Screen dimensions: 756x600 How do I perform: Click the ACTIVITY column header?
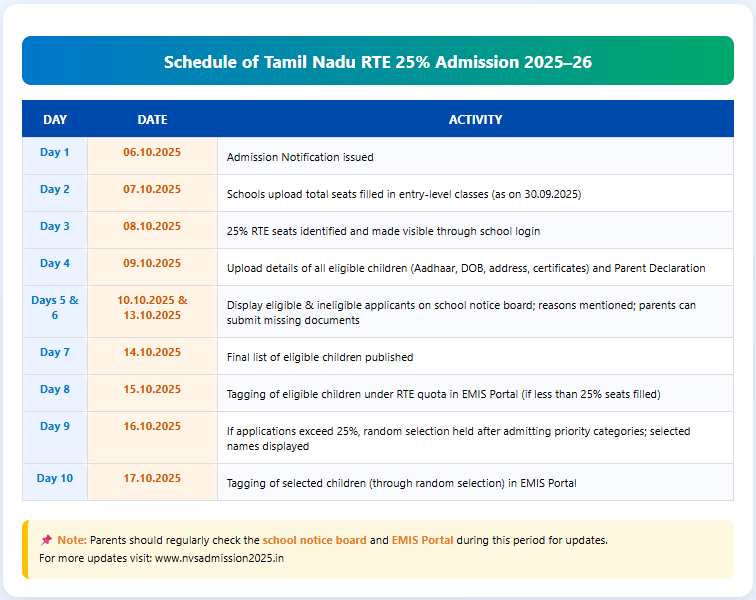pyautogui.click(x=475, y=120)
